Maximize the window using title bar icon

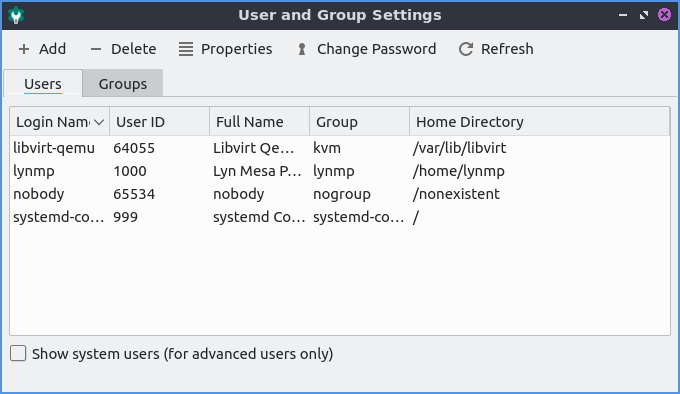click(644, 15)
